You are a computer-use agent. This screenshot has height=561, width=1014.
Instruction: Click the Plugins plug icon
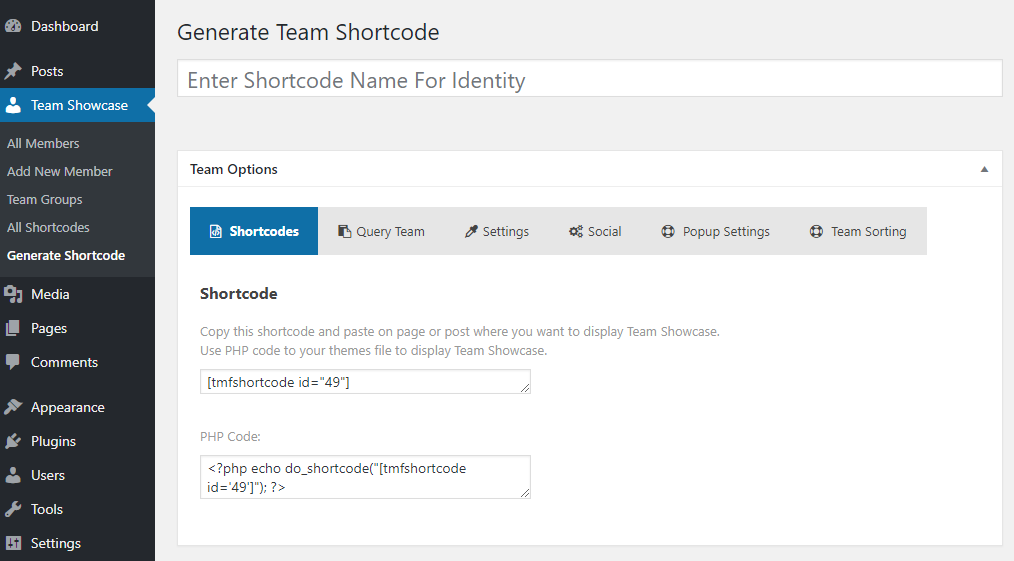(x=13, y=441)
